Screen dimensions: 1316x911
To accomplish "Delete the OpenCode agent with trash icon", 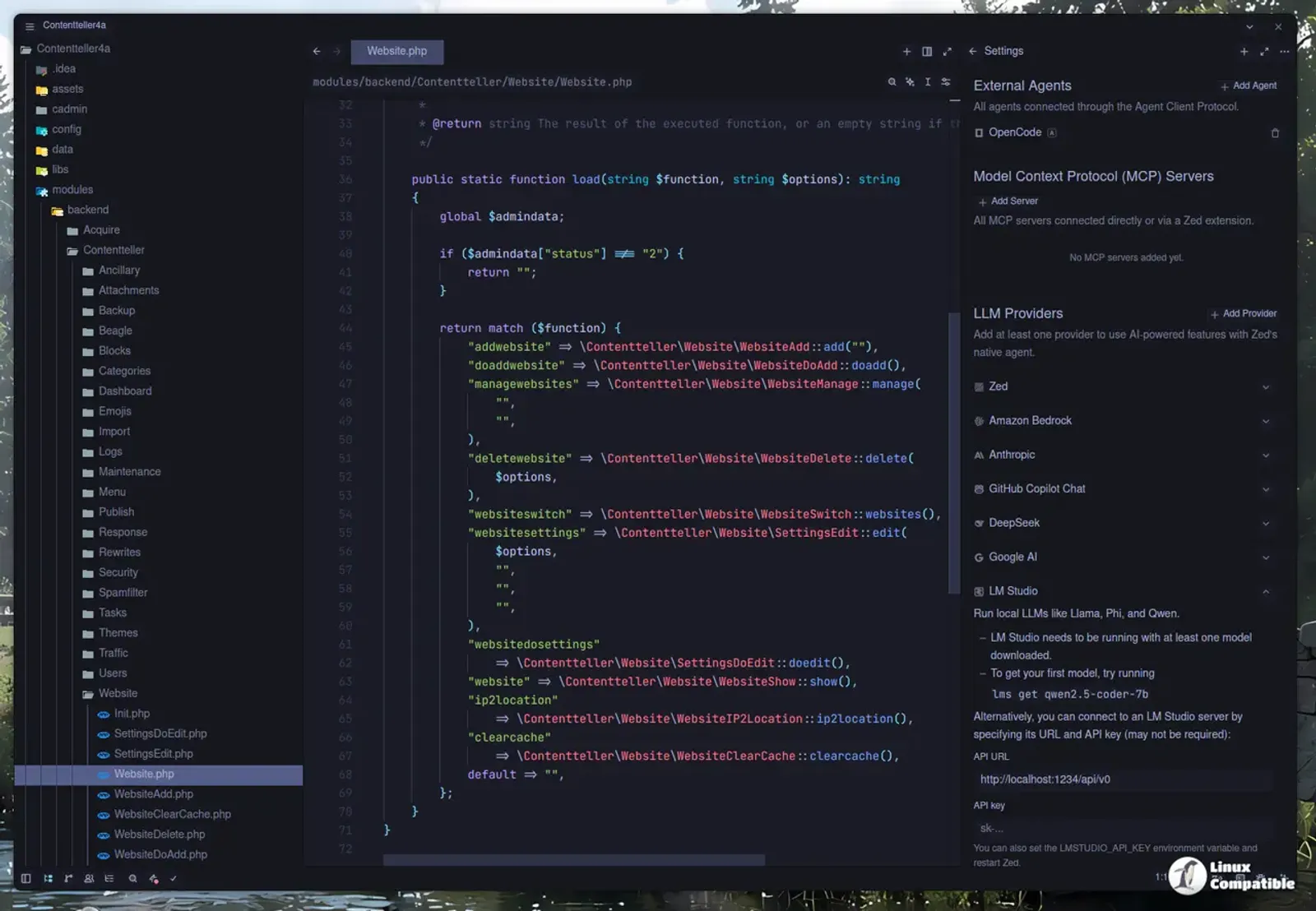I will pyautogui.click(x=1275, y=132).
